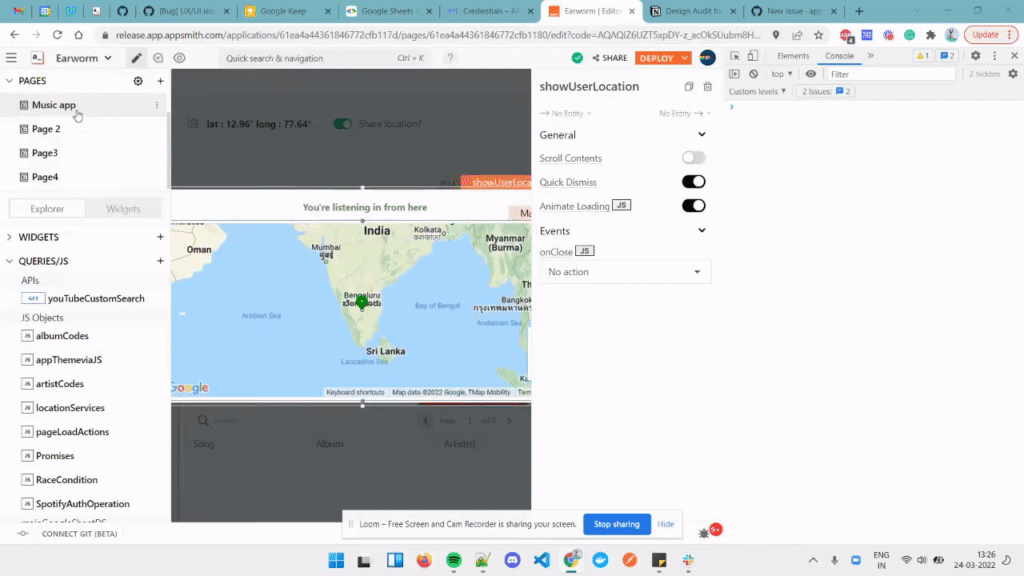Switch to comment mode icon
This screenshot has height=576, width=1024.
click(x=158, y=58)
